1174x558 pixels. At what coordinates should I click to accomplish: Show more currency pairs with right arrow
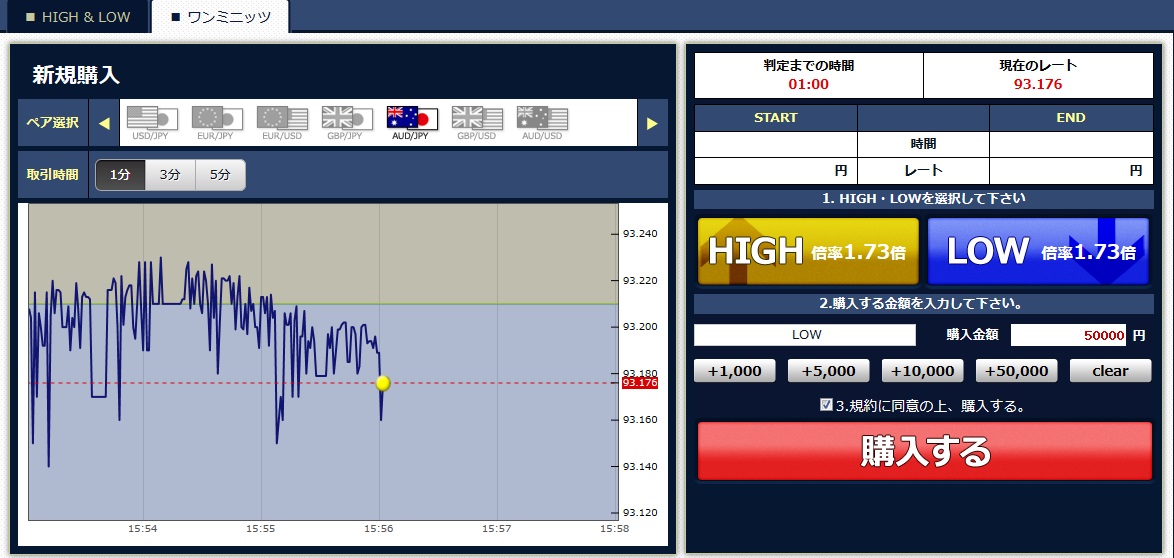652,123
